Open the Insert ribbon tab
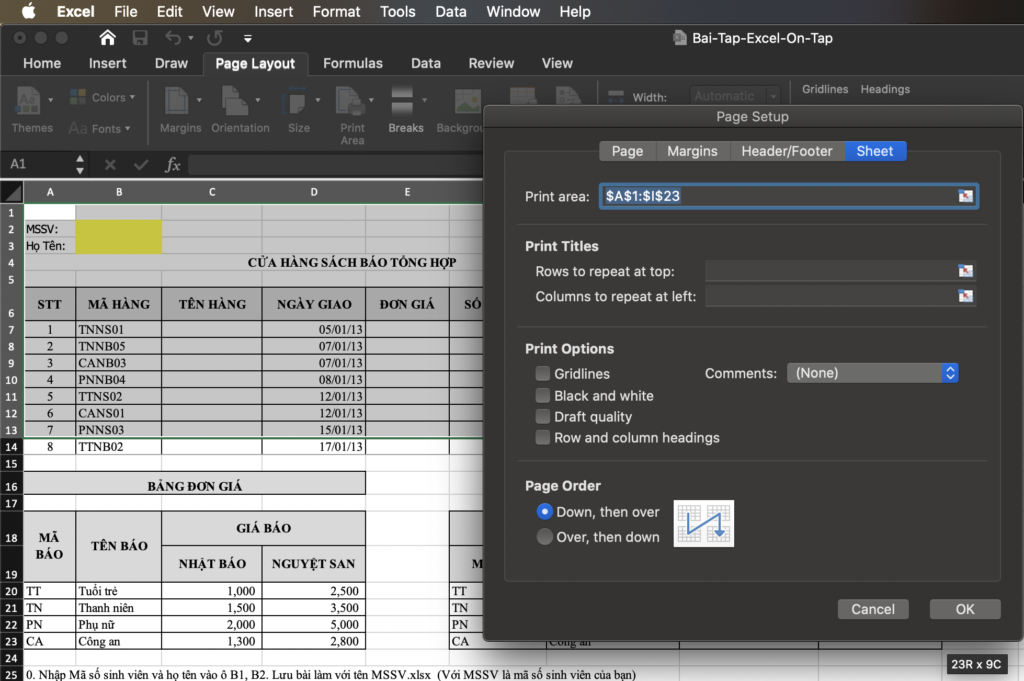The width and height of the screenshot is (1024, 681). tap(108, 63)
